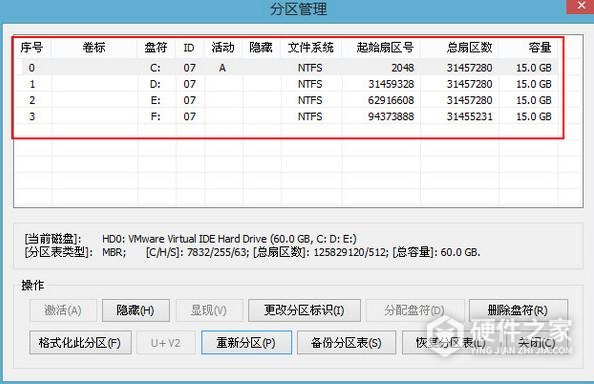This screenshot has width=594, height=384.
Task: Click the 激活(A) activate button
Action: [63, 311]
